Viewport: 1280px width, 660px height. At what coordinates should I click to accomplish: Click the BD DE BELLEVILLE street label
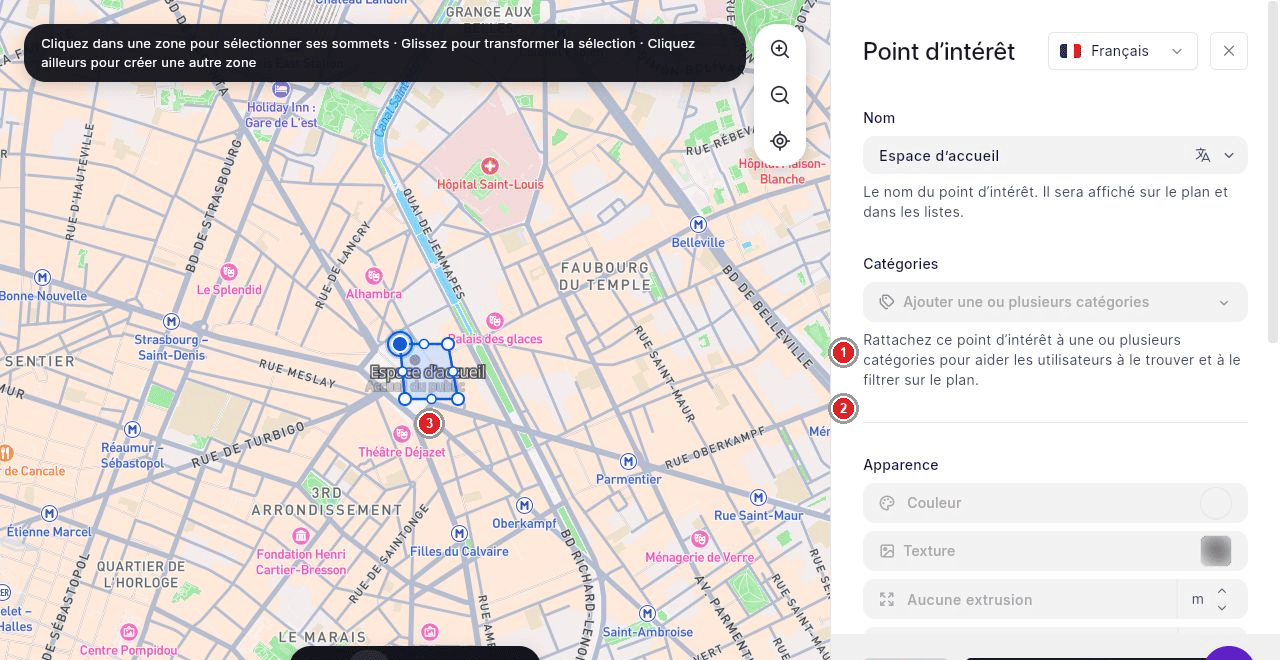click(769, 315)
